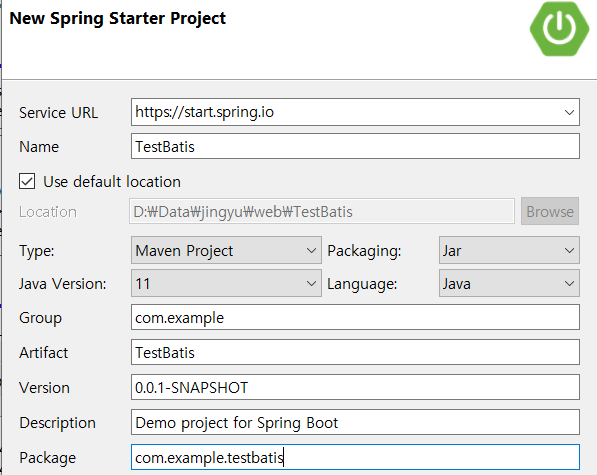Click the Description text field
This screenshot has width=597, height=475.
pos(355,422)
